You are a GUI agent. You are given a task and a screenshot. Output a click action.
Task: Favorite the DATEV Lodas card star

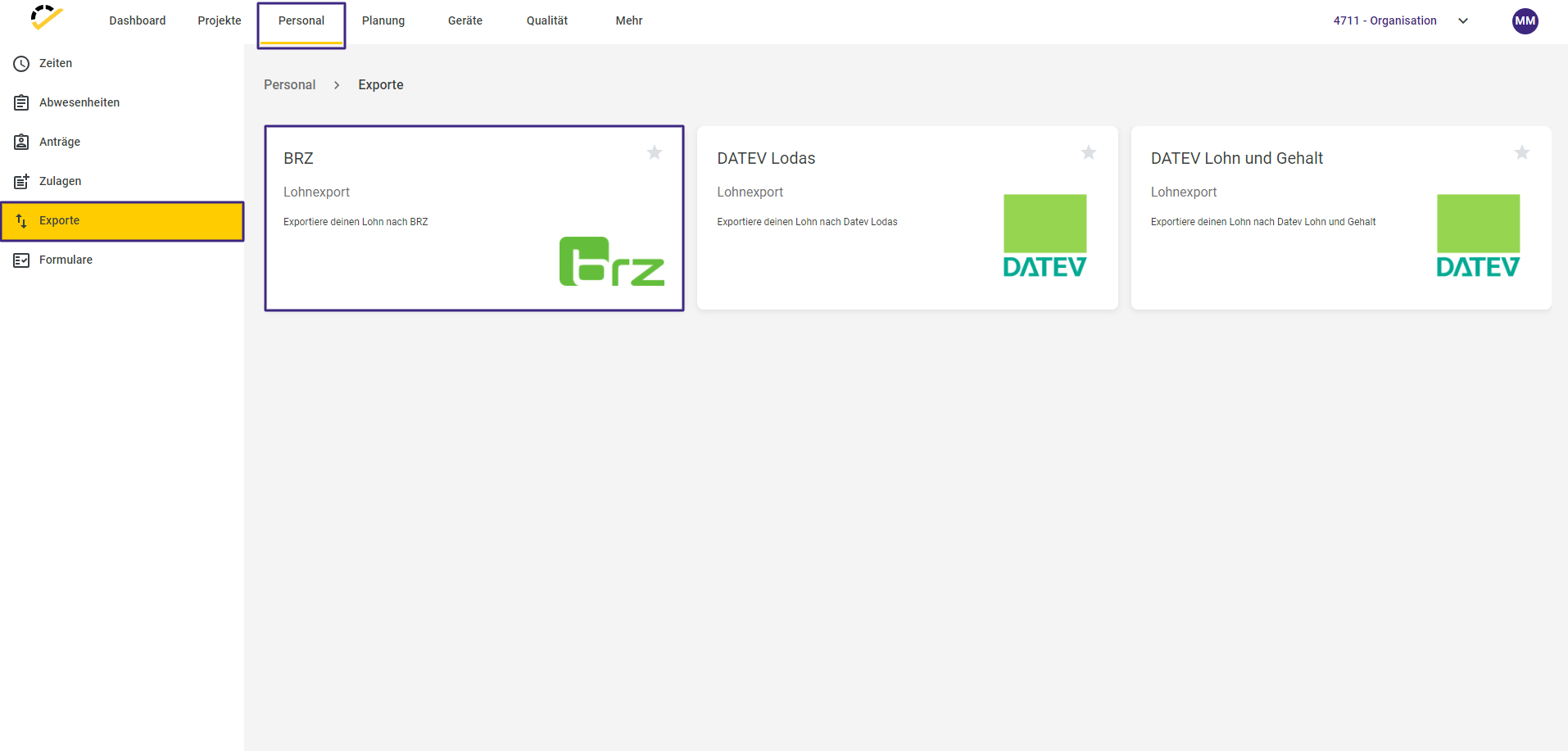point(1089,152)
